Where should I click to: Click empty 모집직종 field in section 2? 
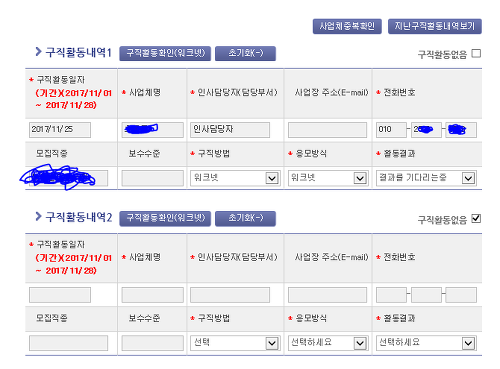(68, 343)
